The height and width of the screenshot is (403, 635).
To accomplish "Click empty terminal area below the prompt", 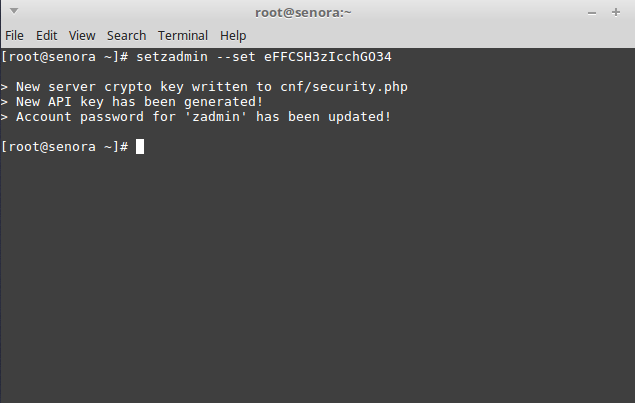I will tap(318, 275).
